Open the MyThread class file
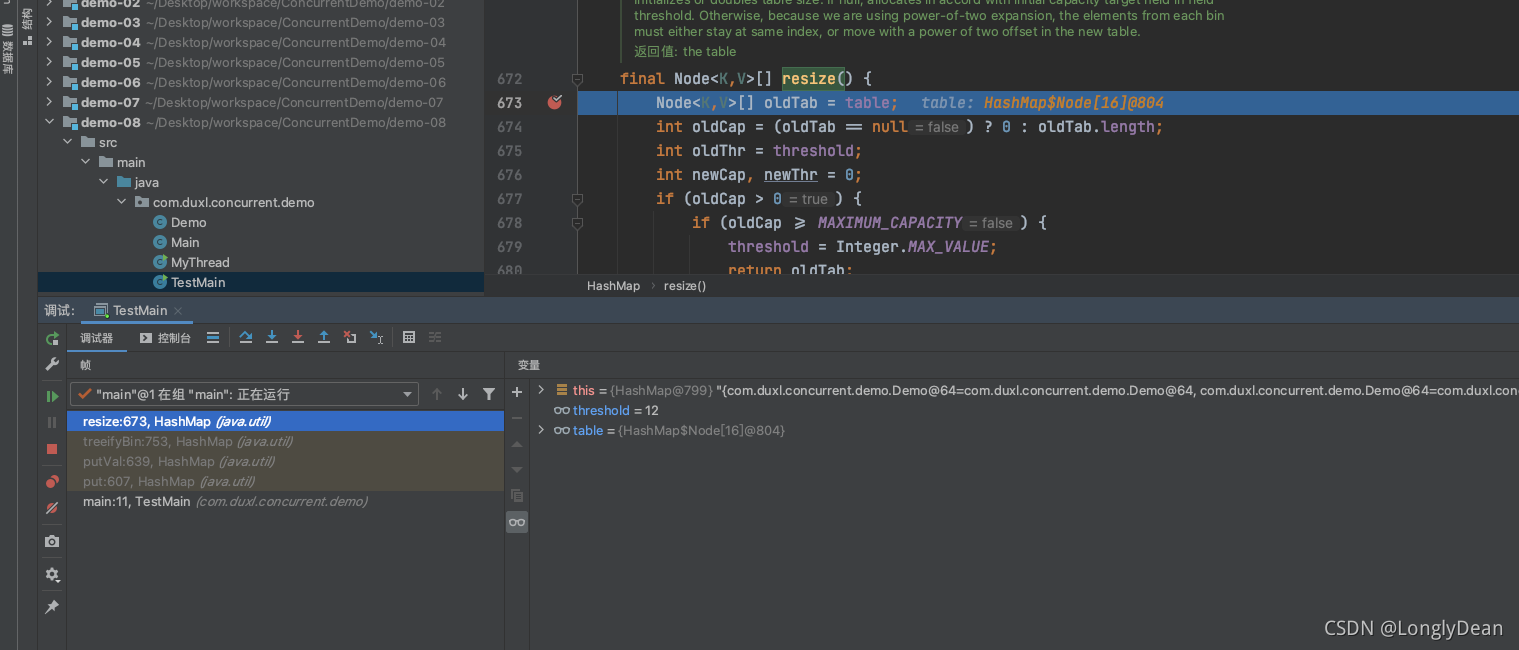The image size is (1519, 650). [200, 262]
